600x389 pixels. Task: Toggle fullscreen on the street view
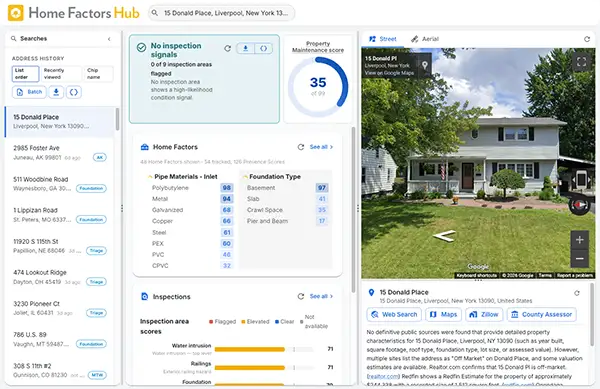tap(581, 62)
